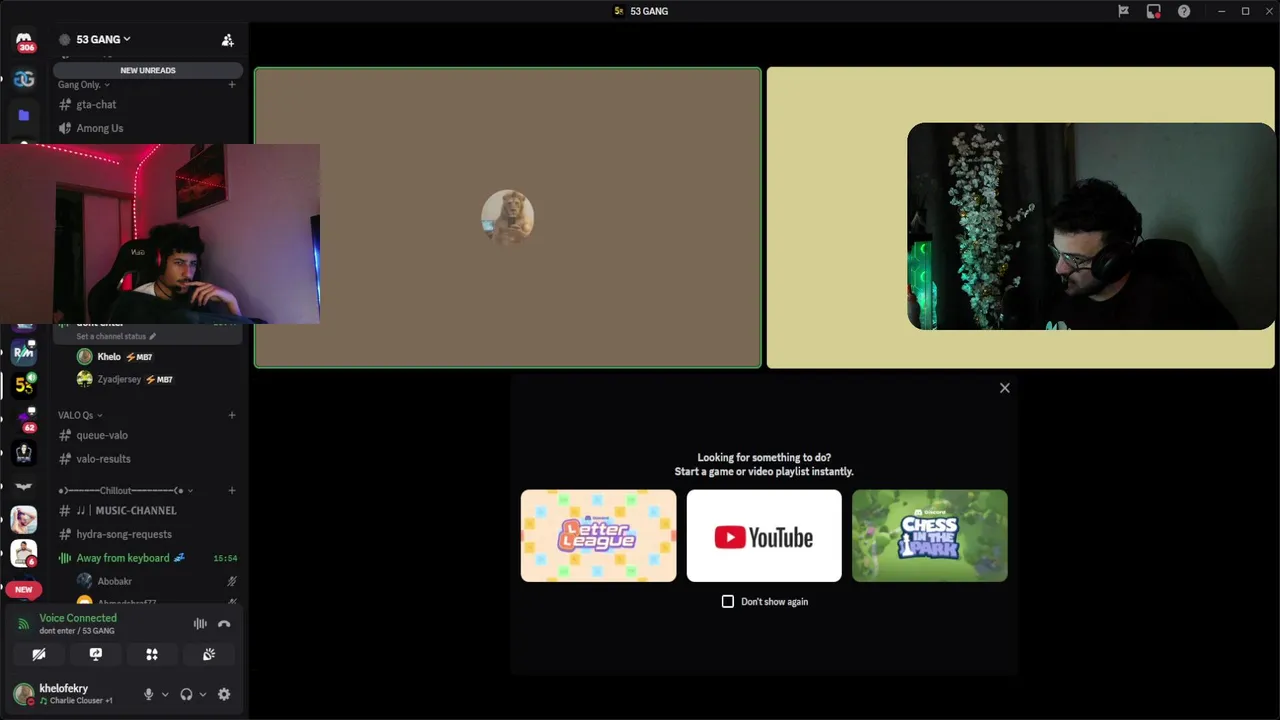Viewport: 1280px width, 720px height.
Task: Open the valo-results channel
Action: click(147, 459)
